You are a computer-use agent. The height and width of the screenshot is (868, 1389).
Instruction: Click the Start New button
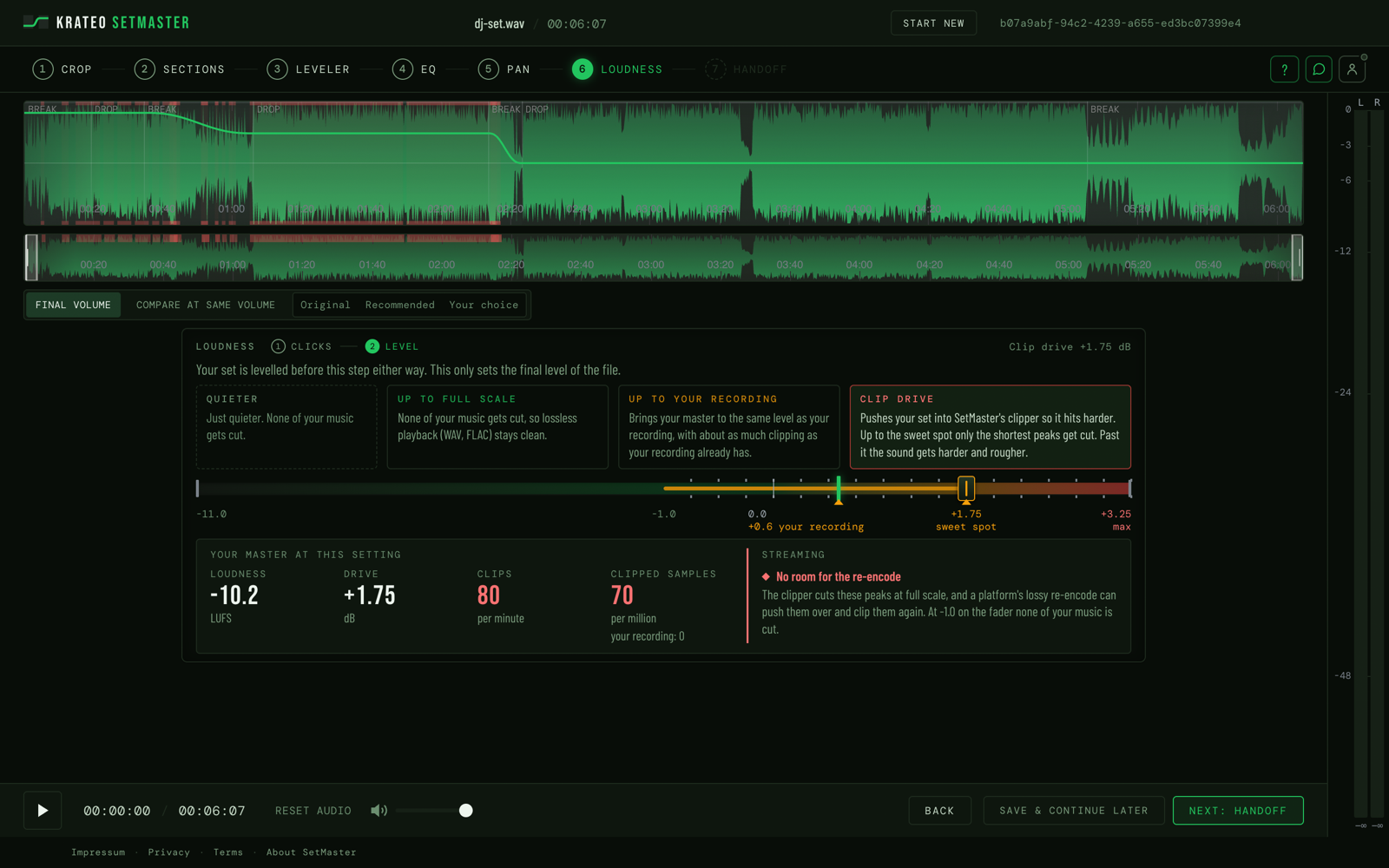pos(933,23)
